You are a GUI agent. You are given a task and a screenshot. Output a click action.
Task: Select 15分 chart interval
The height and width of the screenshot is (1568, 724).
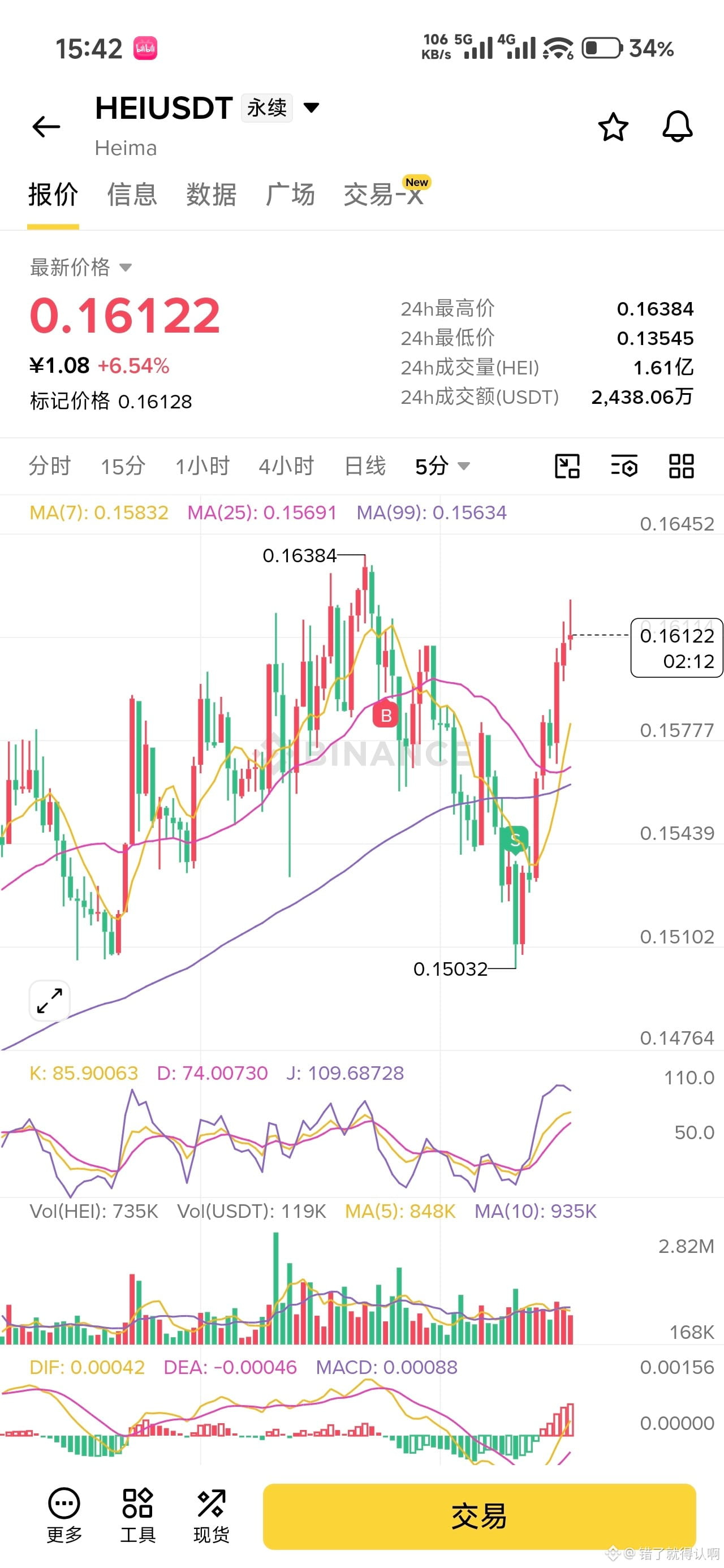pyautogui.click(x=123, y=466)
